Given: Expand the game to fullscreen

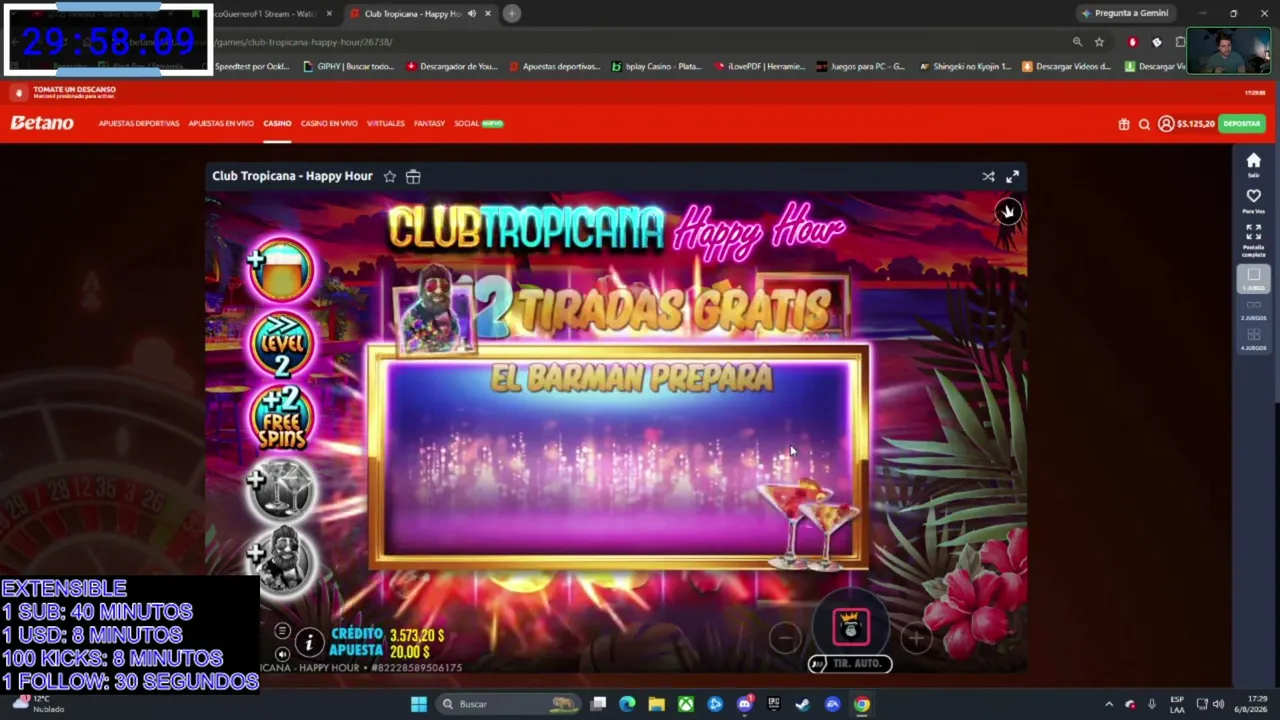Looking at the screenshot, I should pyautogui.click(x=1012, y=177).
